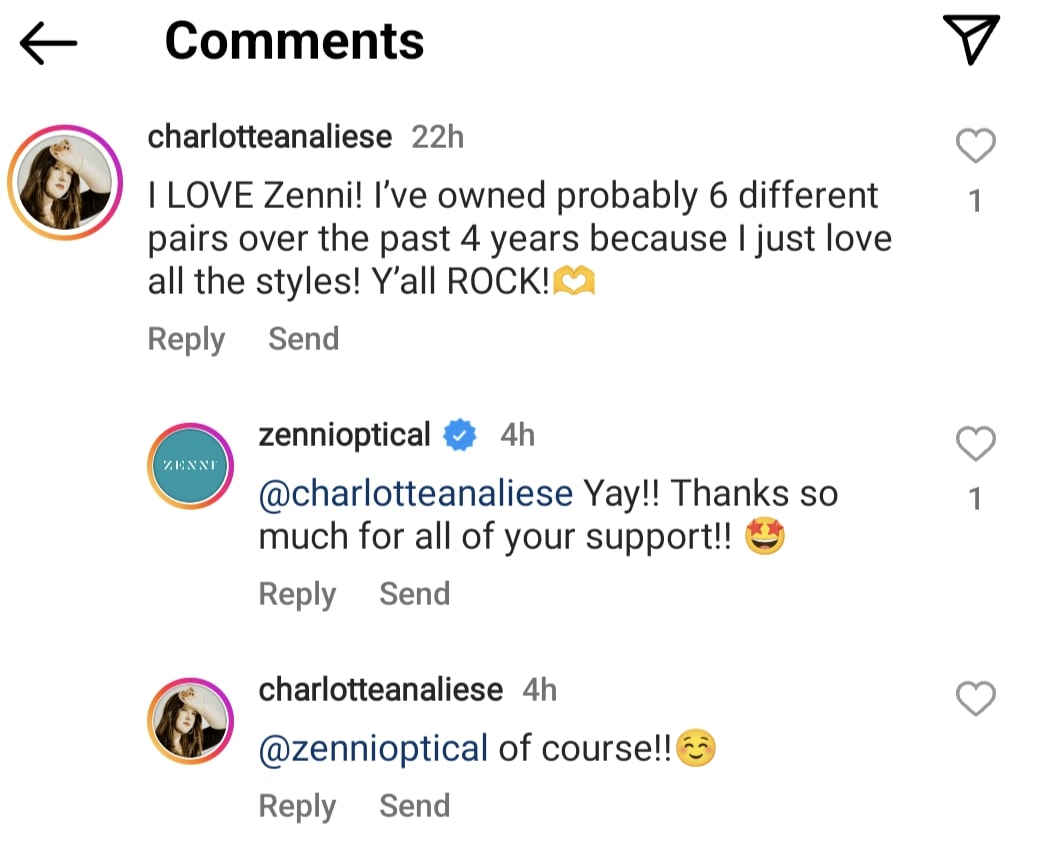Click the 4h timestamp on zennioptical's reply
This screenshot has width=1041, height=848.
(517, 434)
